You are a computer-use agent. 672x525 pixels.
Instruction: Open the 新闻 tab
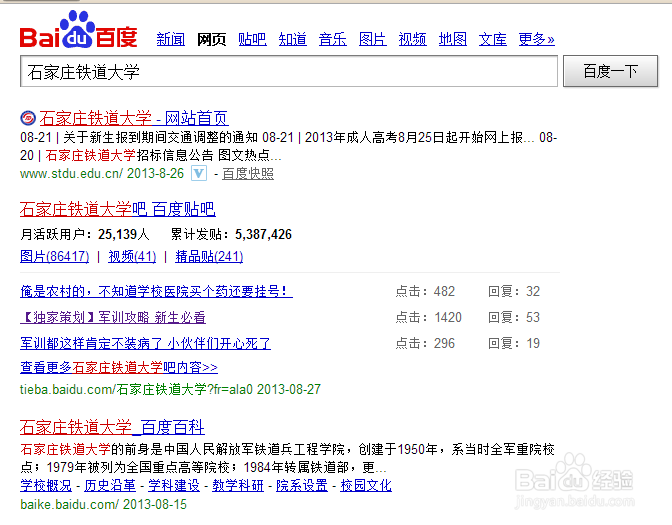coord(171,39)
